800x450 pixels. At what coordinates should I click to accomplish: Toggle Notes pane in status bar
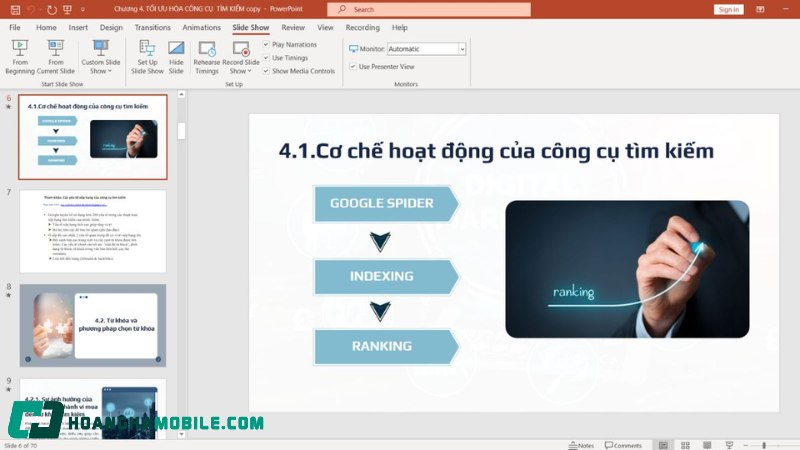[581, 445]
